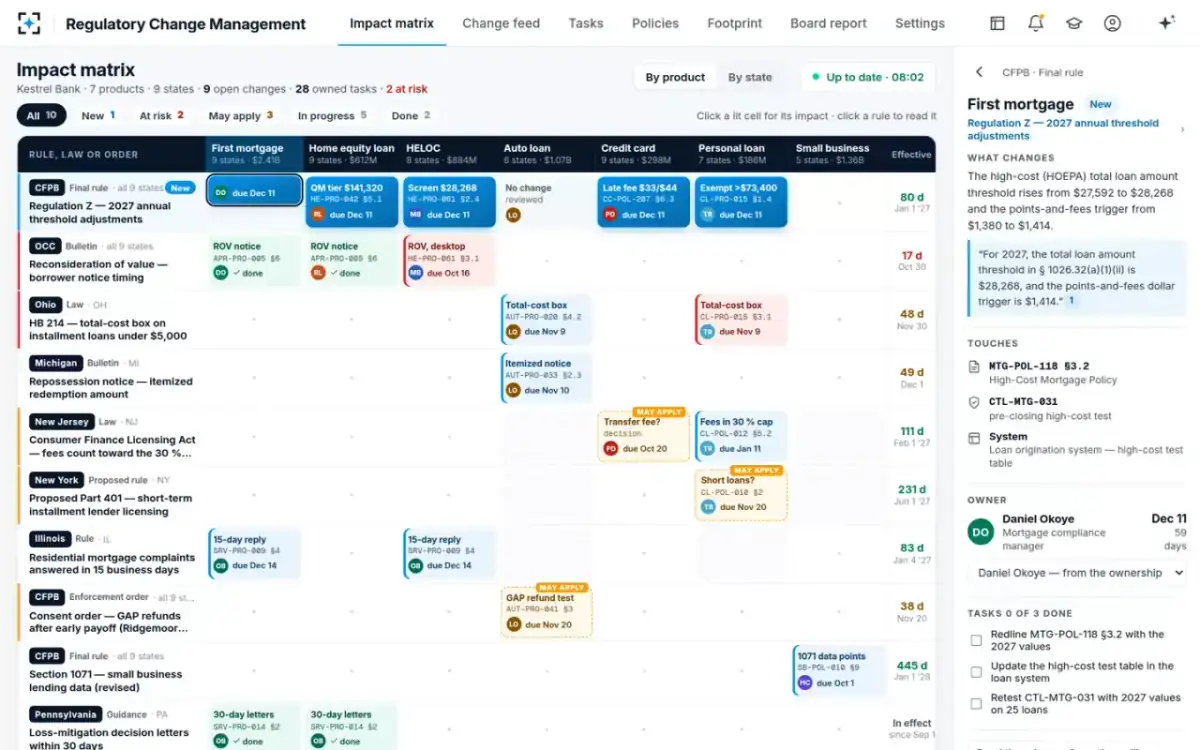Click the TR avatar in Exempt >$73,400 cell
1200x750 pixels.
[707, 215]
